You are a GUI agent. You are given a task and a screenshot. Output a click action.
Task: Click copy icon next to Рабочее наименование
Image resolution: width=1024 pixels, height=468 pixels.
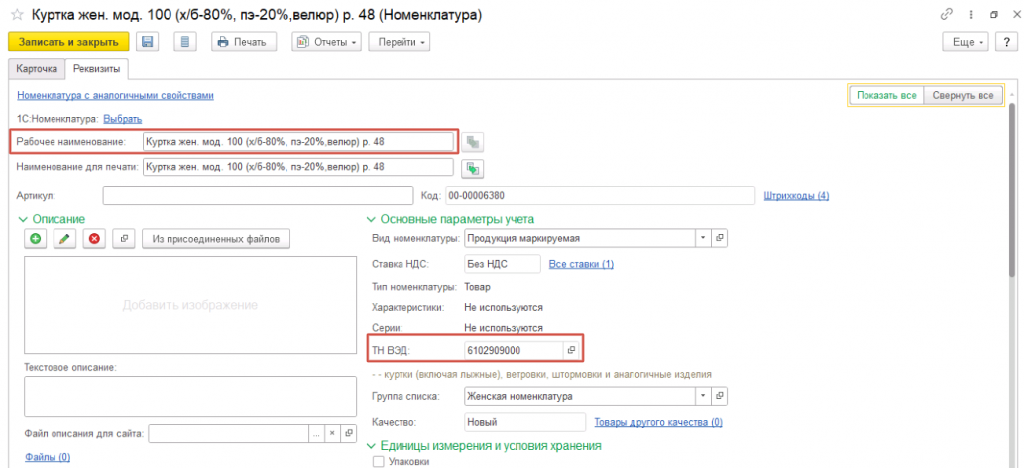[474, 141]
